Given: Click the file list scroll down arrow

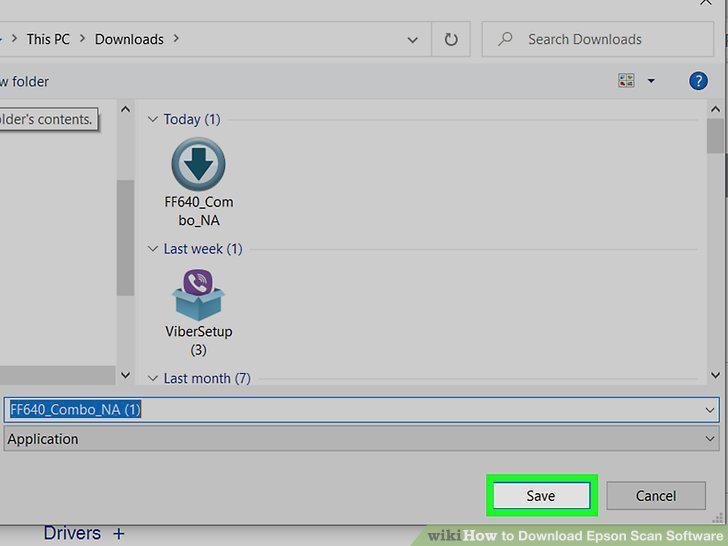Looking at the screenshot, I should click(715, 375).
